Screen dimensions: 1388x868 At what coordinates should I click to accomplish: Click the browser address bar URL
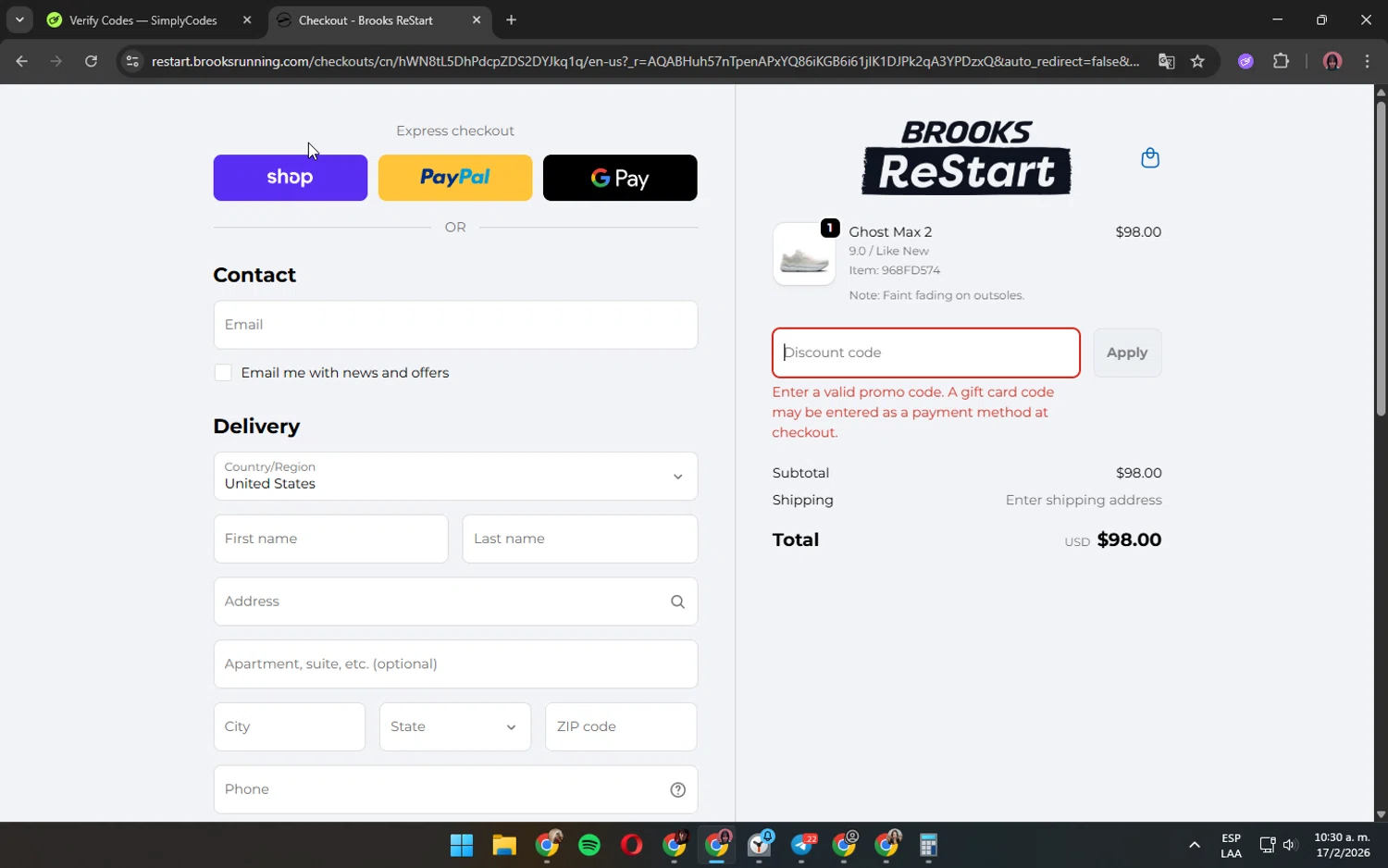pos(645,61)
